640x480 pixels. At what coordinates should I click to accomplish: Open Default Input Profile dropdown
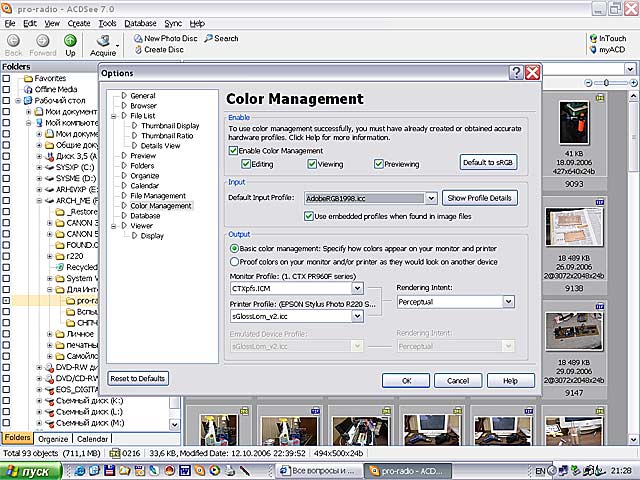(x=431, y=198)
